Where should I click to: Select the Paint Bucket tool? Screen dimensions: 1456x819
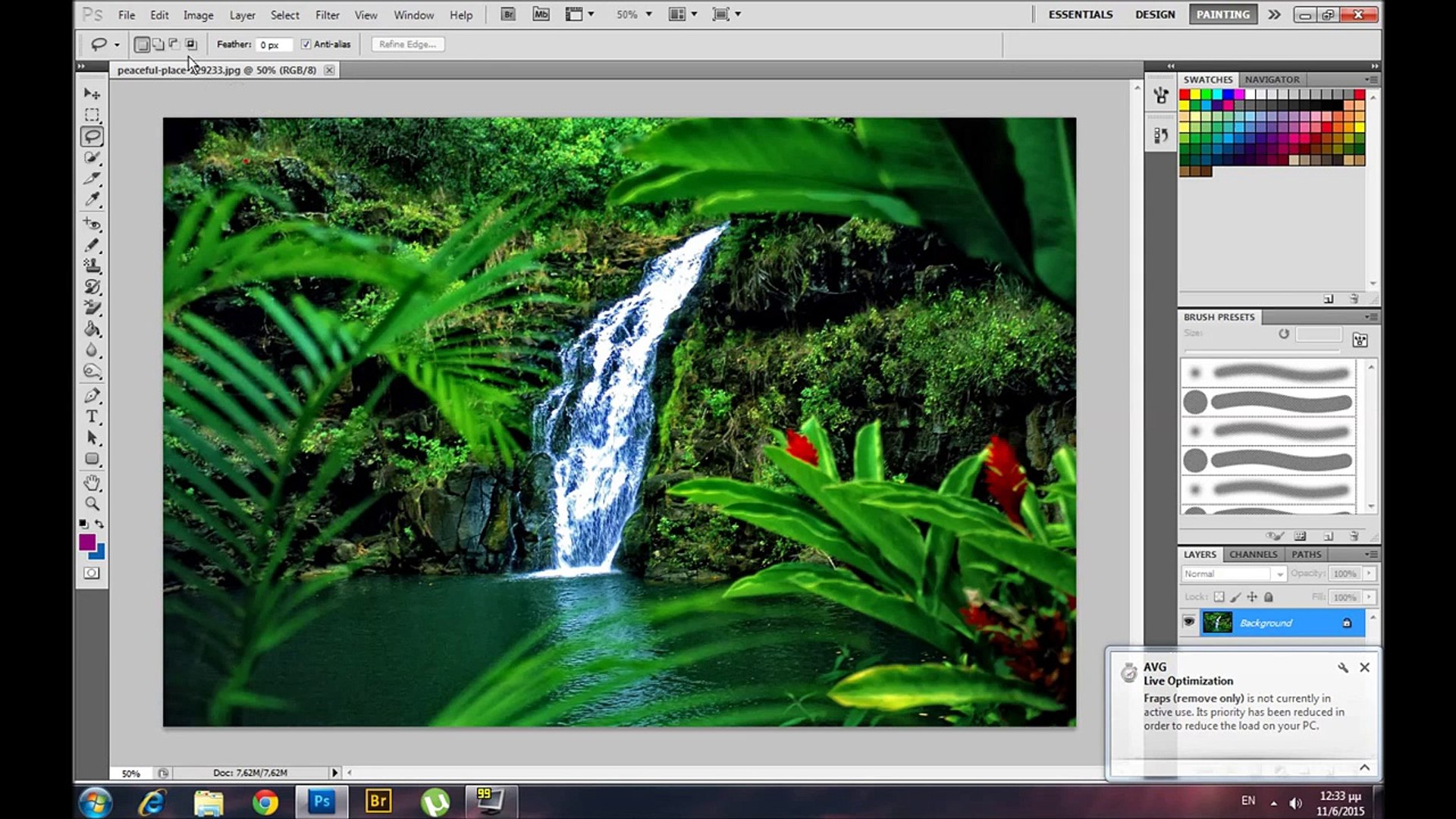coord(92,329)
